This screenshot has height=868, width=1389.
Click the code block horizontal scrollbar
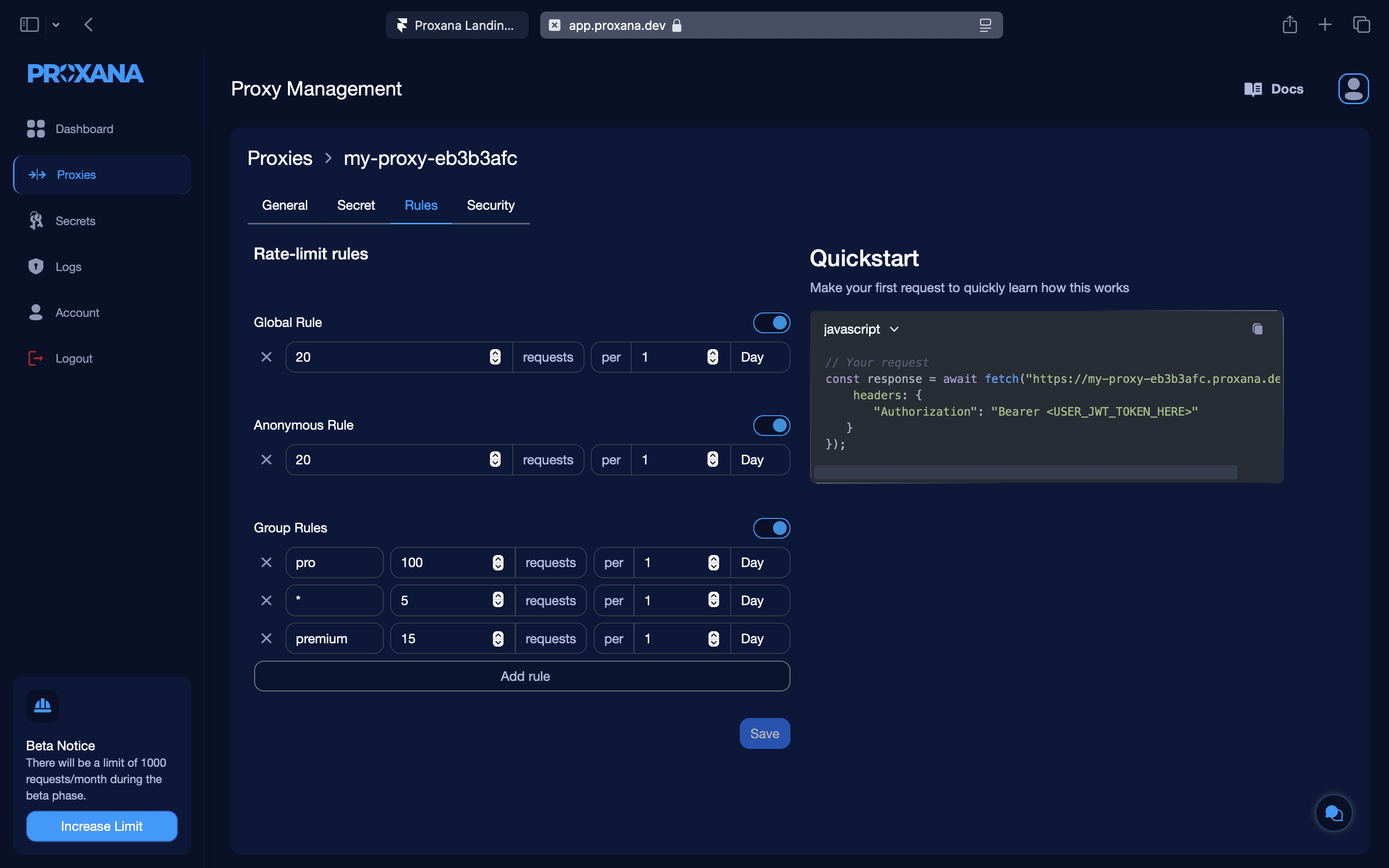tap(1025, 473)
